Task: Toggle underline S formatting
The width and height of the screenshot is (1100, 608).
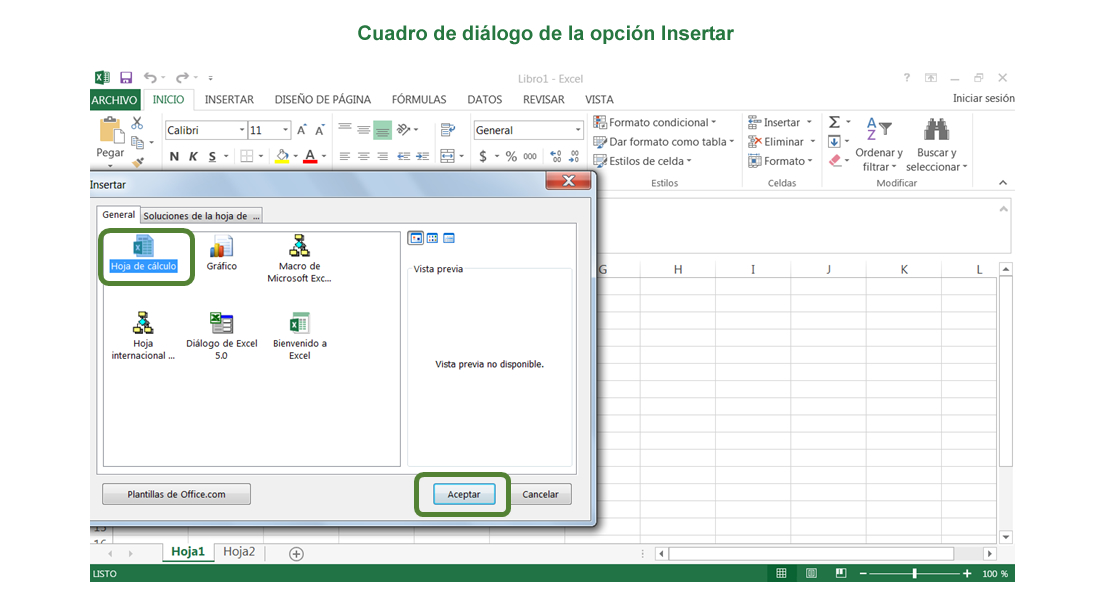Action: tap(212, 156)
